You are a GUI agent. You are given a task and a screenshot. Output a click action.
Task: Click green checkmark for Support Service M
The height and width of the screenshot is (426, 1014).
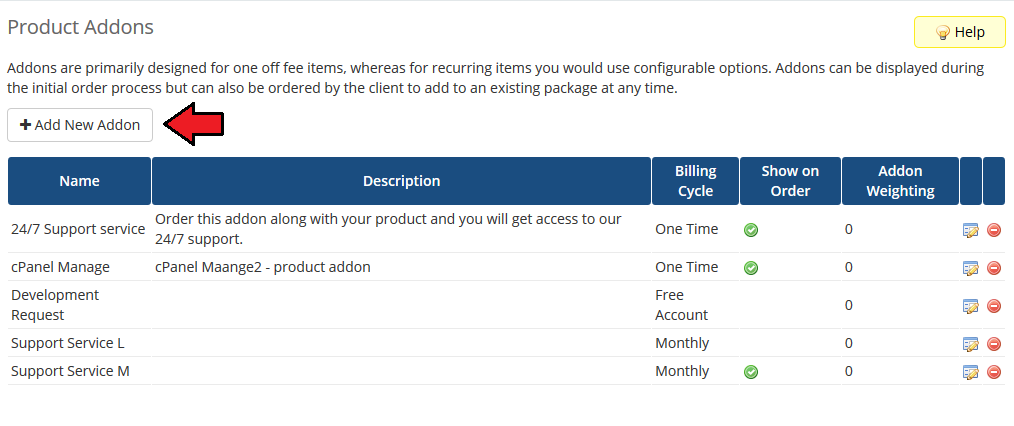[751, 372]
